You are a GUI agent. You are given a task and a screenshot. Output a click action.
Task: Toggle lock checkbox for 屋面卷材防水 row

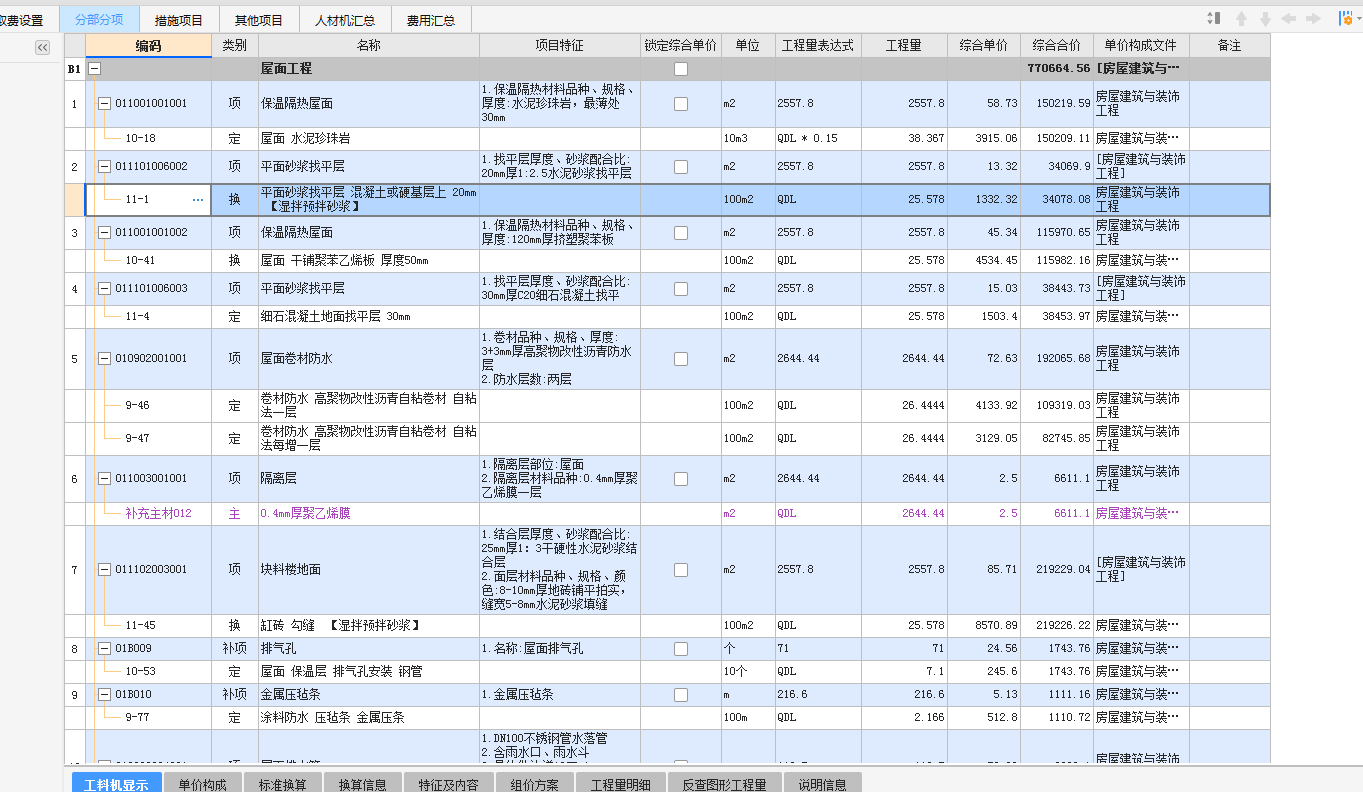point(681,359)
